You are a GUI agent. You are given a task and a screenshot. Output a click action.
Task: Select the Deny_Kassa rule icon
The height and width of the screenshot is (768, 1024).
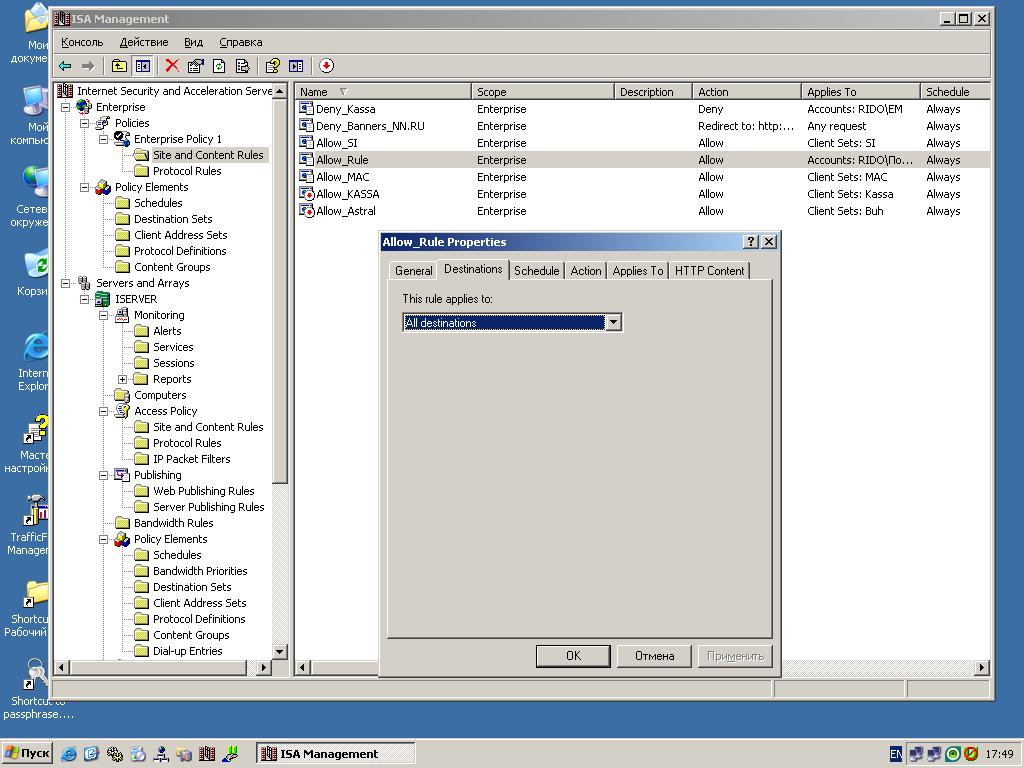[x=306, y=108]
